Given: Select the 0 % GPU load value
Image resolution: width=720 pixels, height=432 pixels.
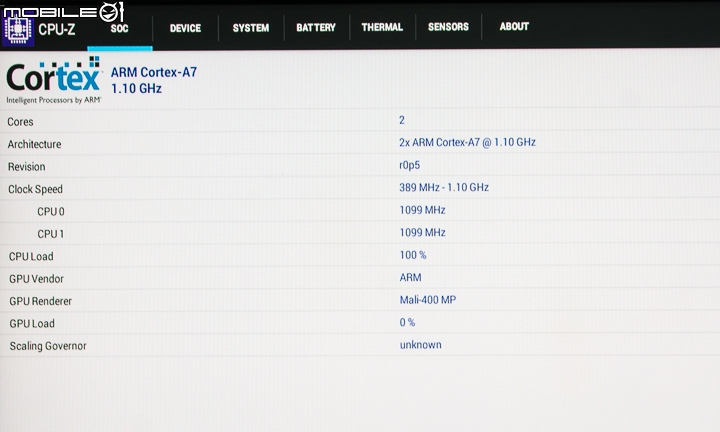Looking at the screenshot, I should 407,322.
